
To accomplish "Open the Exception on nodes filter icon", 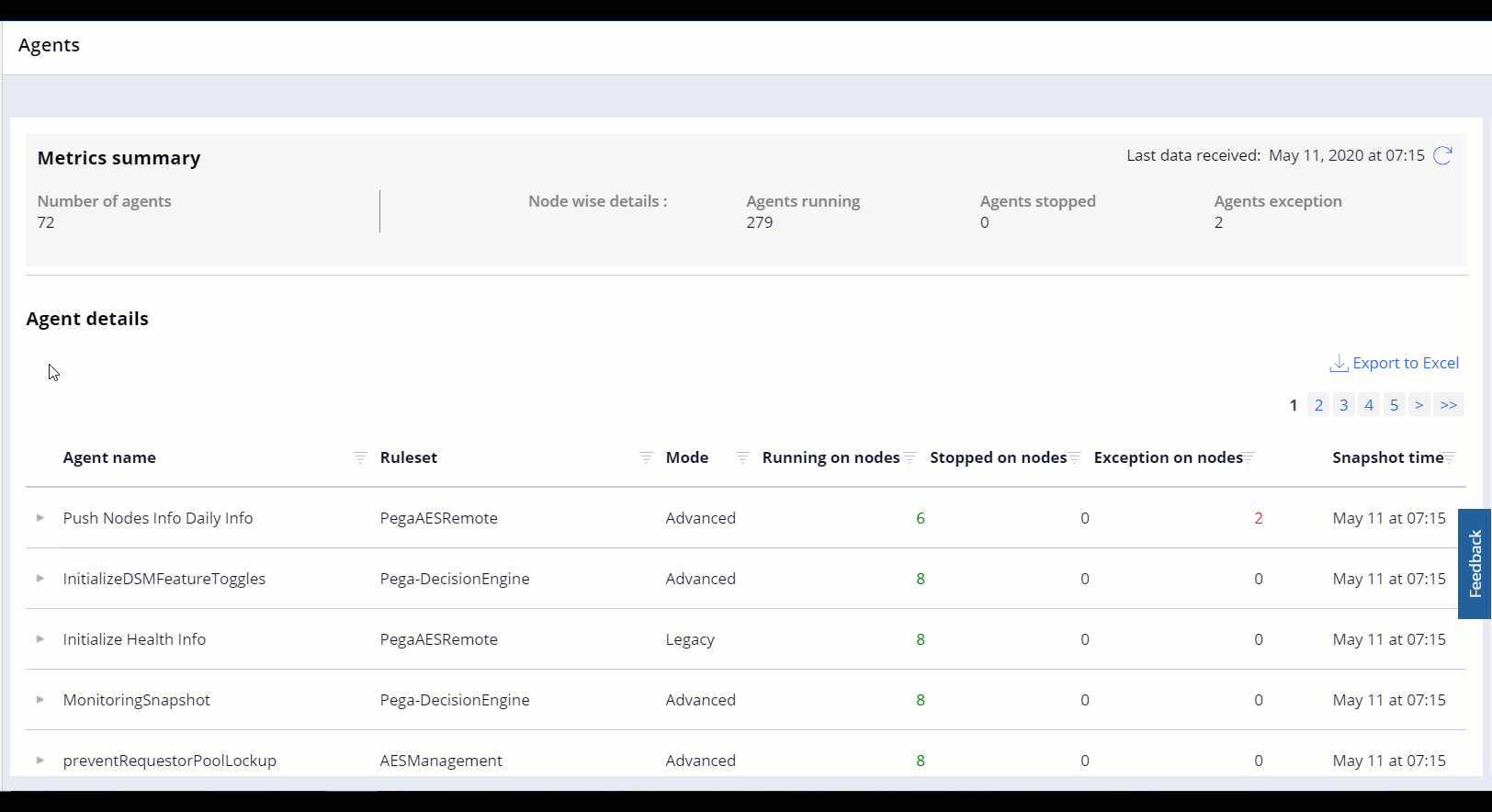I will [x=1249, y=457].
